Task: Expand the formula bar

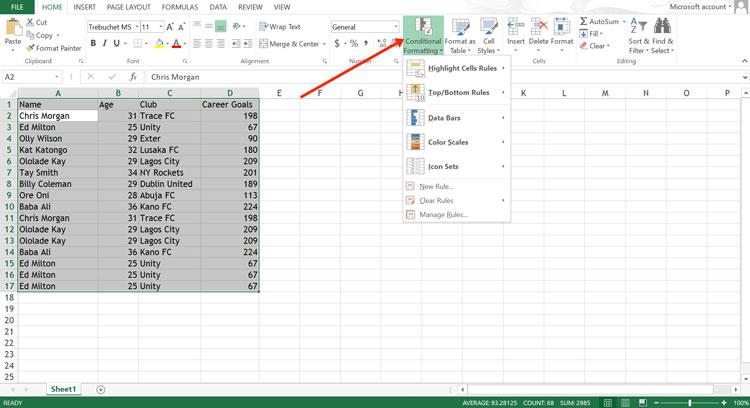Action: [x=745, y=77]
